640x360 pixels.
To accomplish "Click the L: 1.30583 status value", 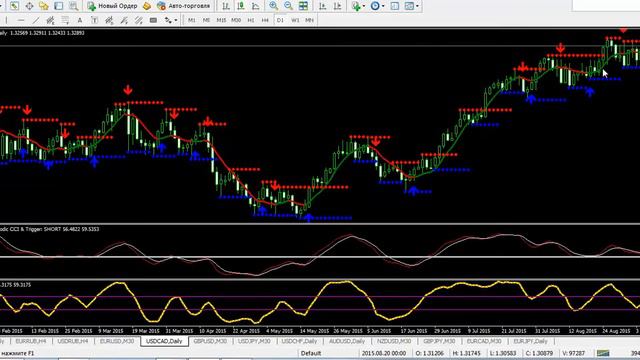I will coord(503,353).
